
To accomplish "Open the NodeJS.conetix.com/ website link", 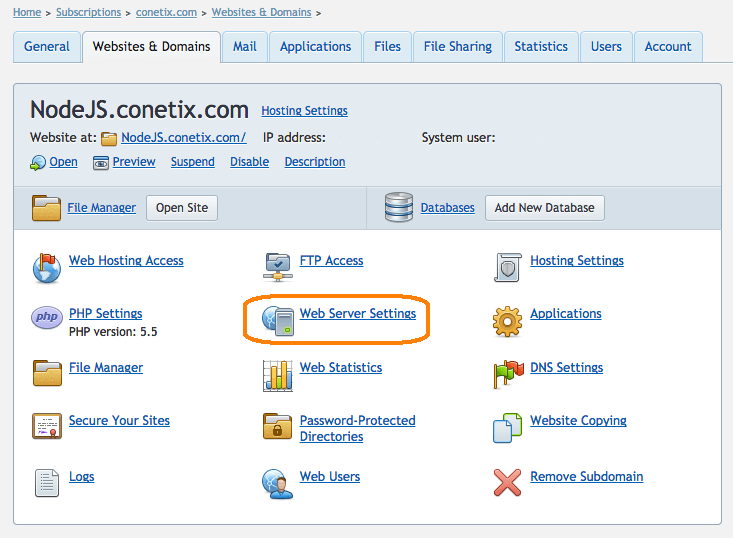I will tap(184, 137).
